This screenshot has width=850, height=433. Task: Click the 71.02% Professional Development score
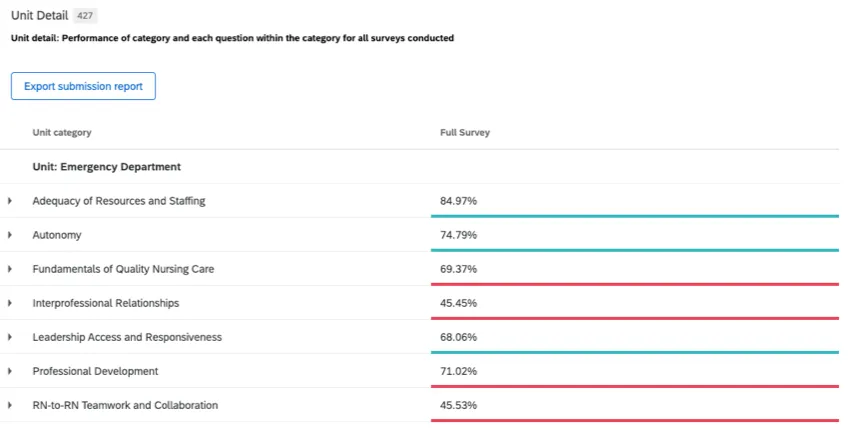[x=459, y=371]
